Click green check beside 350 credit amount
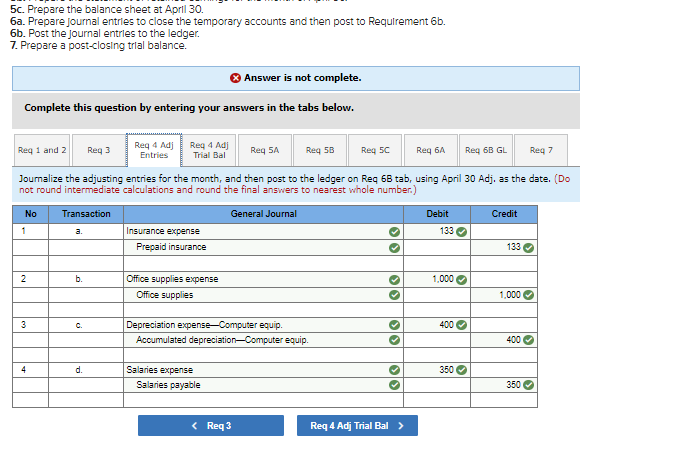The width and height of the screenshot is (677, 449). coord(528,385)
